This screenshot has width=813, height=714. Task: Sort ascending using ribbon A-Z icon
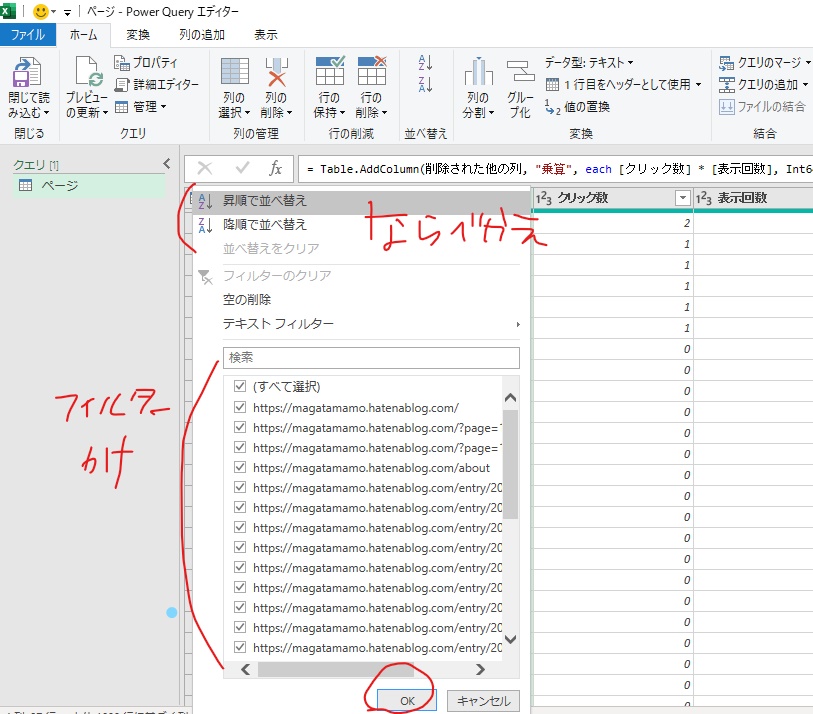coord(425,62)
